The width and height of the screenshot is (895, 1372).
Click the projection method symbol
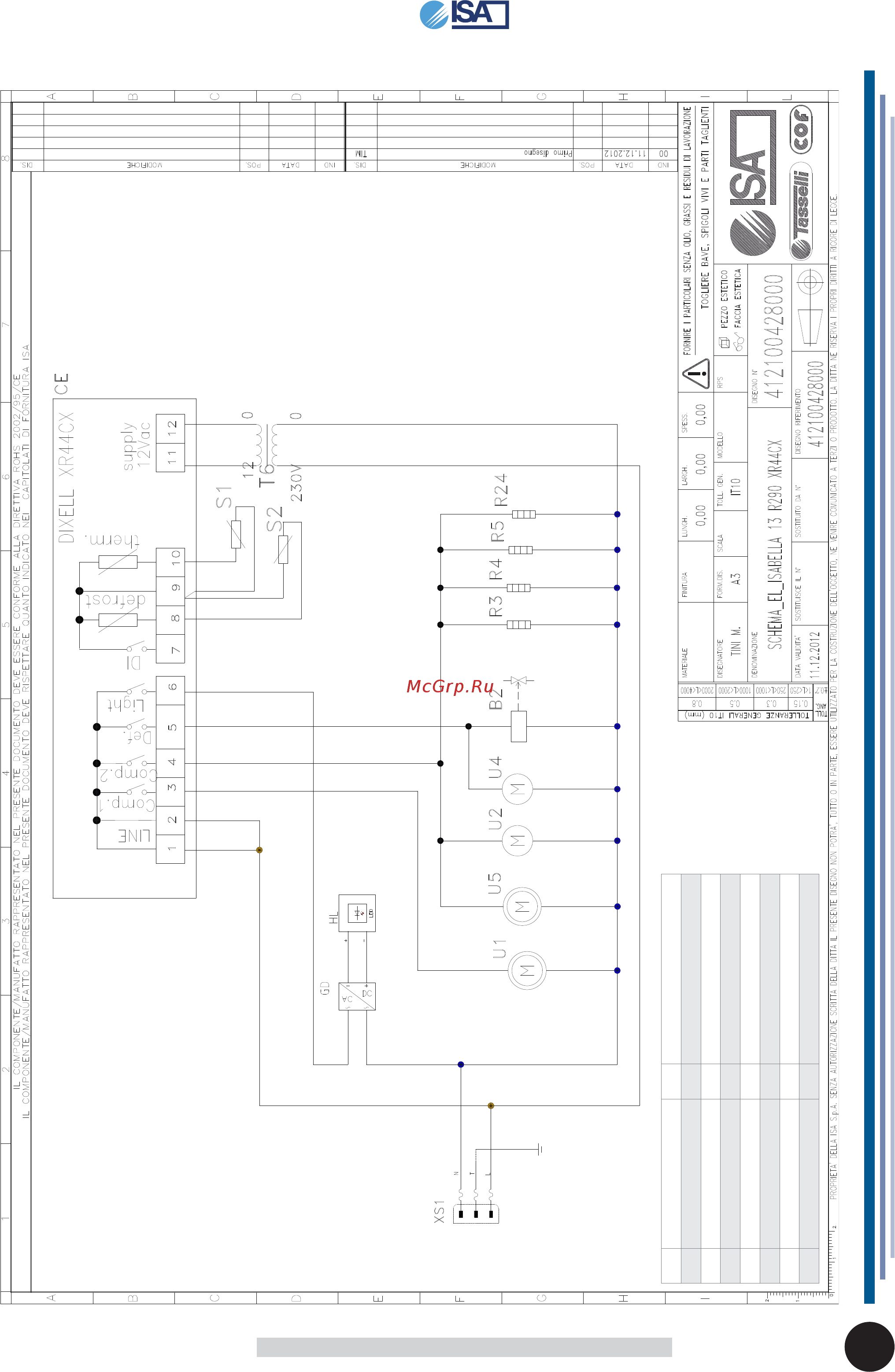coord(810,307)
